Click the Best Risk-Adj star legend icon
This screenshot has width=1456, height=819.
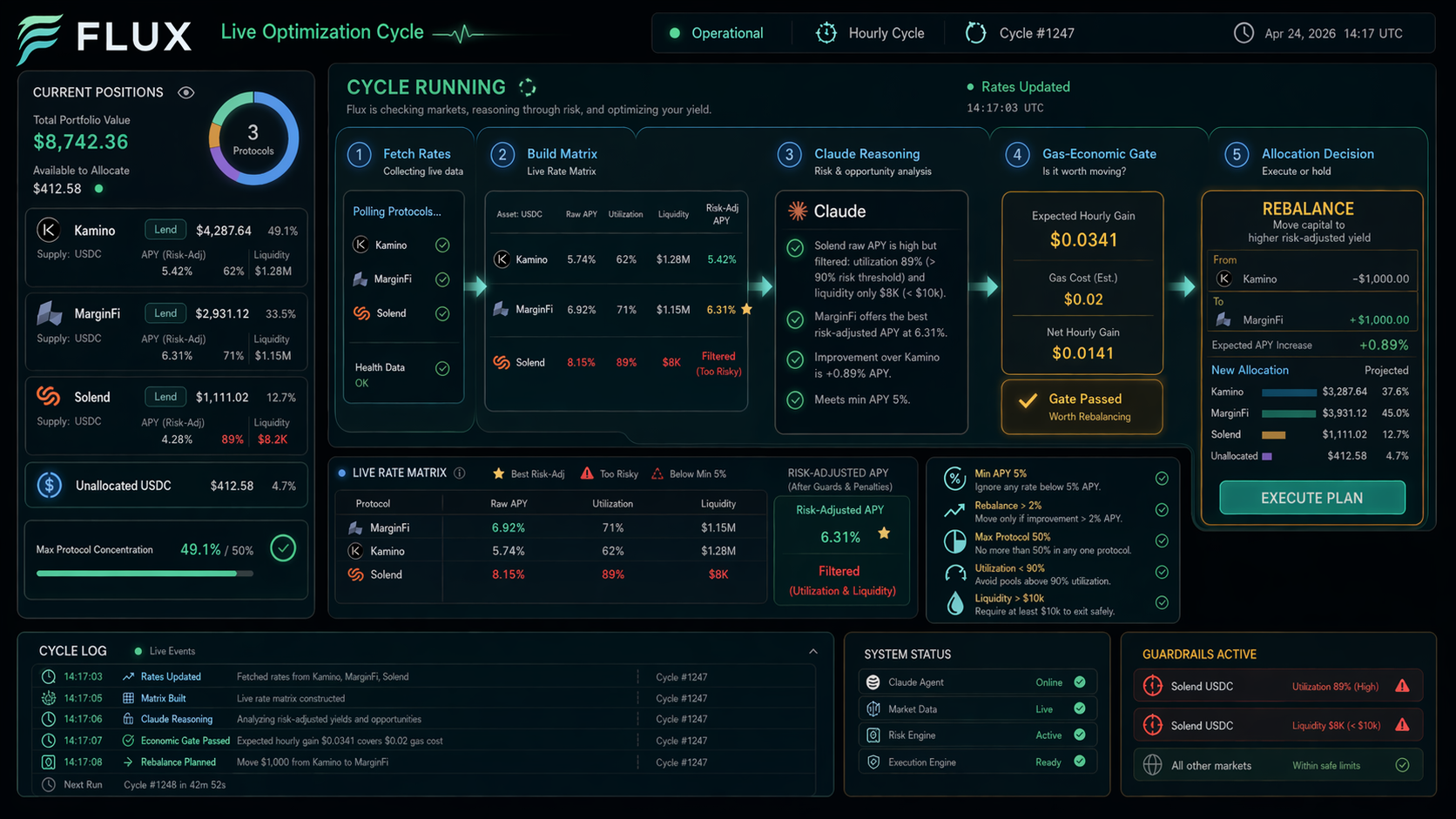point(498,473)
